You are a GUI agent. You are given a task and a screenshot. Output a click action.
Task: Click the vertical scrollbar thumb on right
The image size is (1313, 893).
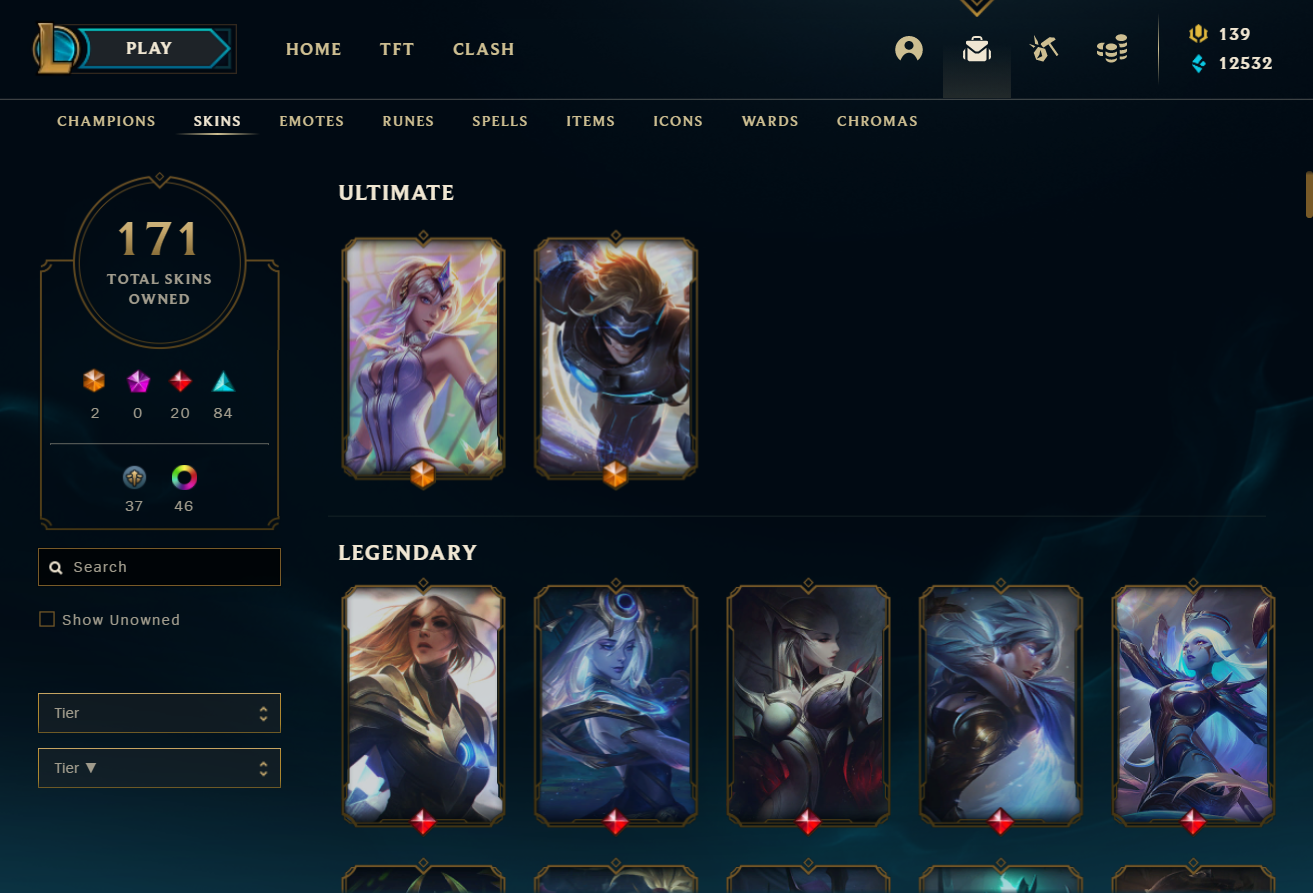1309,194
